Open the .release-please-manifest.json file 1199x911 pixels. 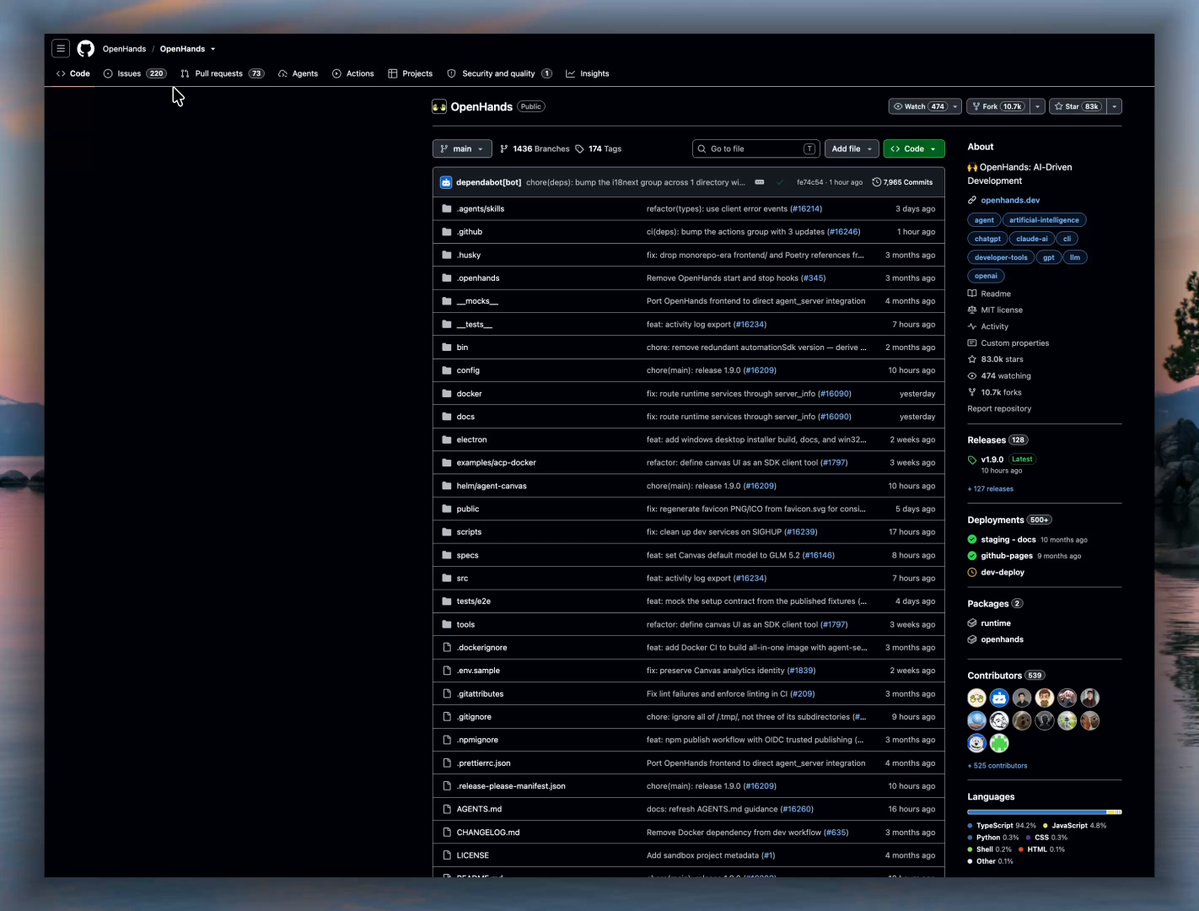click(x=511, y=786)
